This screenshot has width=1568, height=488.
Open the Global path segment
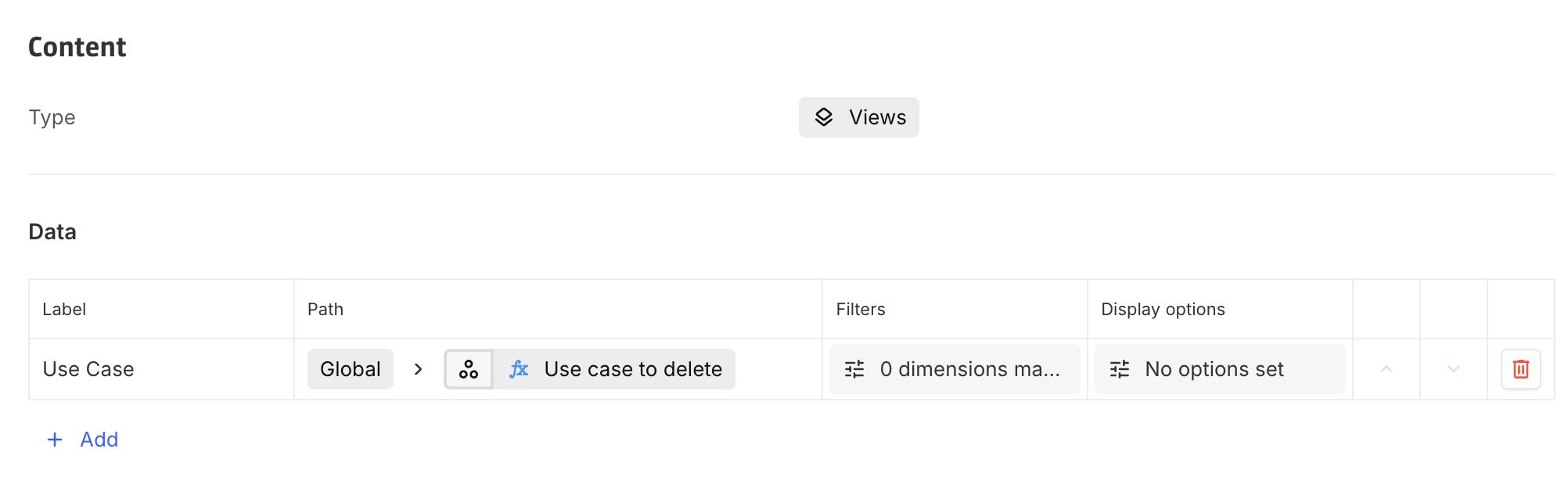click(350, 368)
